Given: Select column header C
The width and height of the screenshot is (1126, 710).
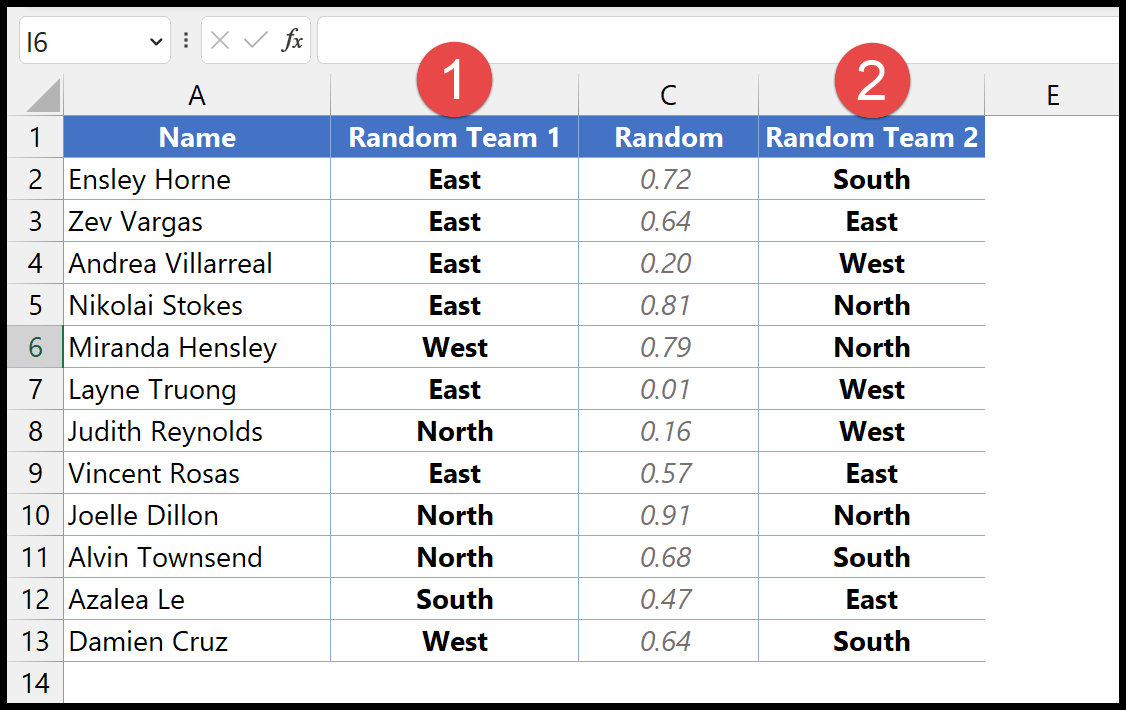Looking at the screenshot, I should click(668, 94).
